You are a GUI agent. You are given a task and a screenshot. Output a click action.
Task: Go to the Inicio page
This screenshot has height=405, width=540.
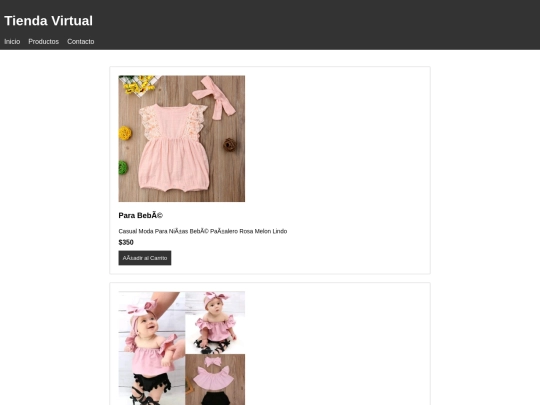(12, 41)
